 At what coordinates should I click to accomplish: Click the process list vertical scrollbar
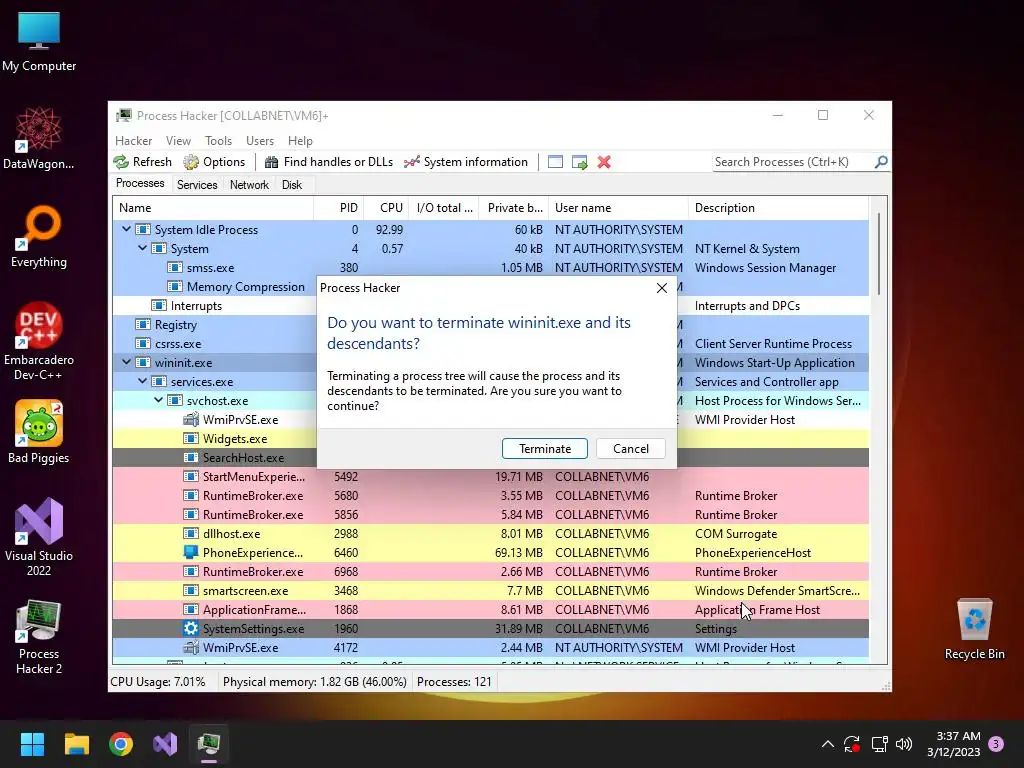coord(878,253)
